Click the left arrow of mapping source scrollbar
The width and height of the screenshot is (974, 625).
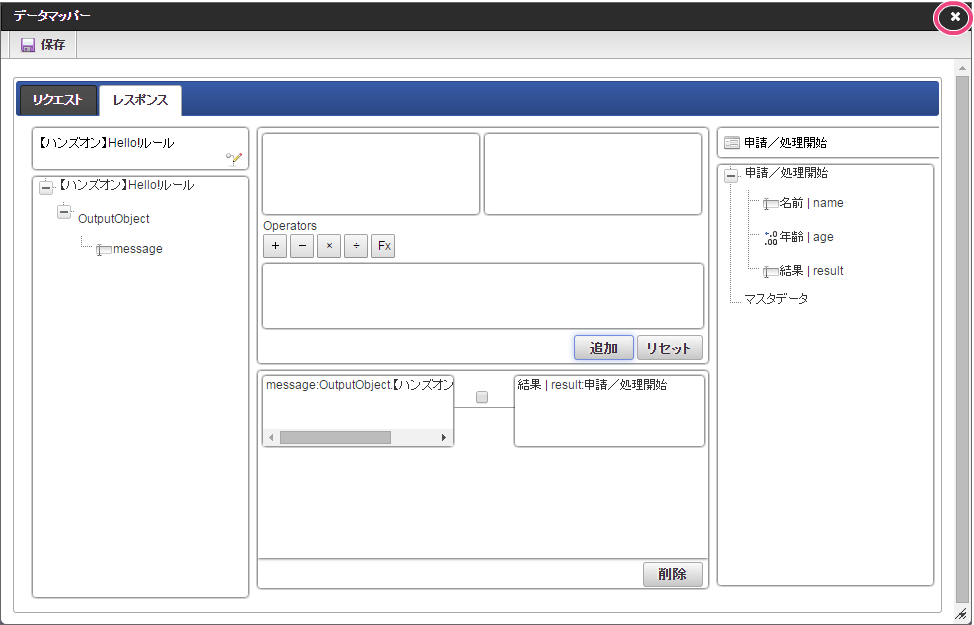point(270,437)
